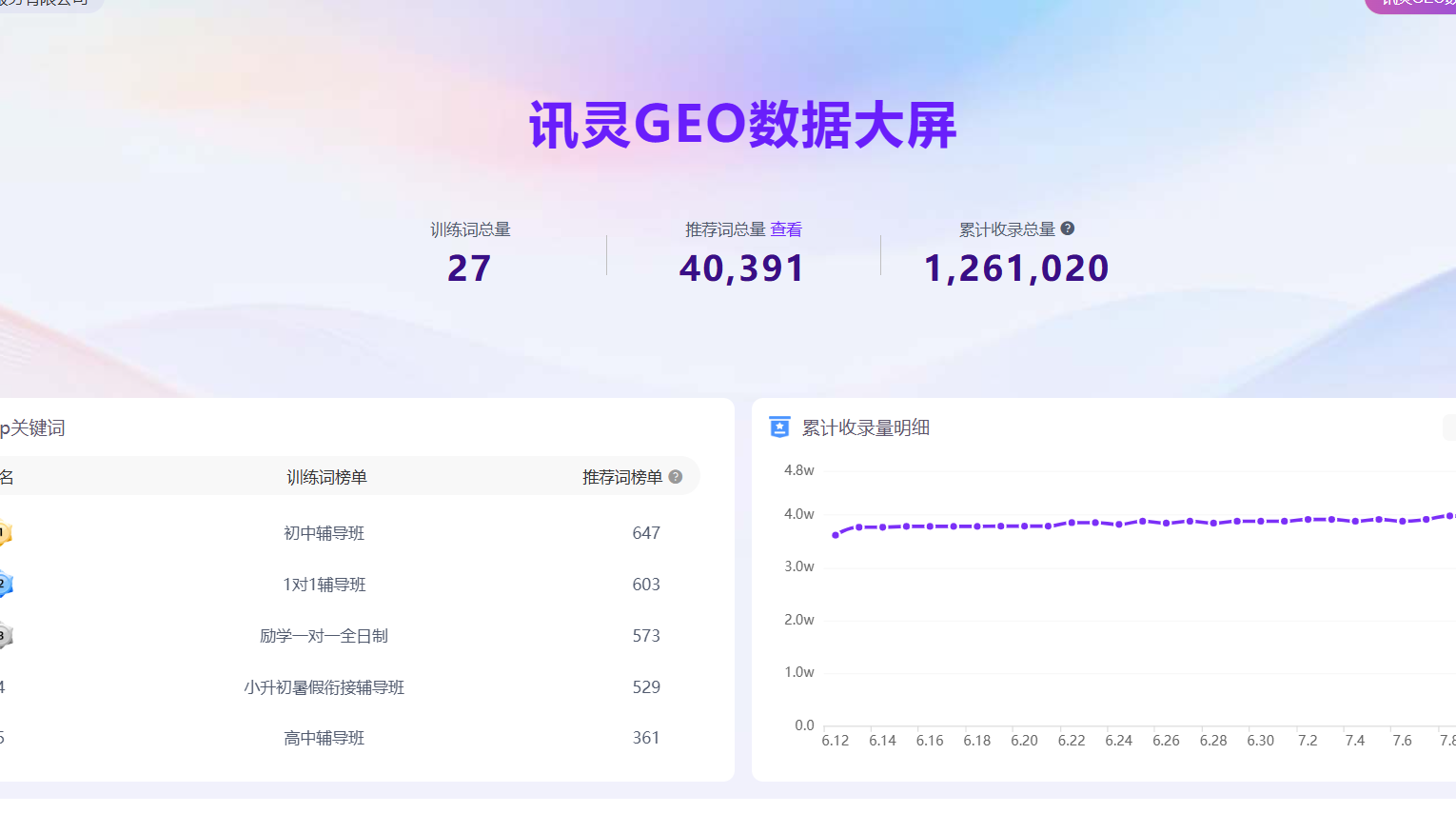Click the 训练词榜单 column header
This screenshot has width=1456, height=814.
326,477
